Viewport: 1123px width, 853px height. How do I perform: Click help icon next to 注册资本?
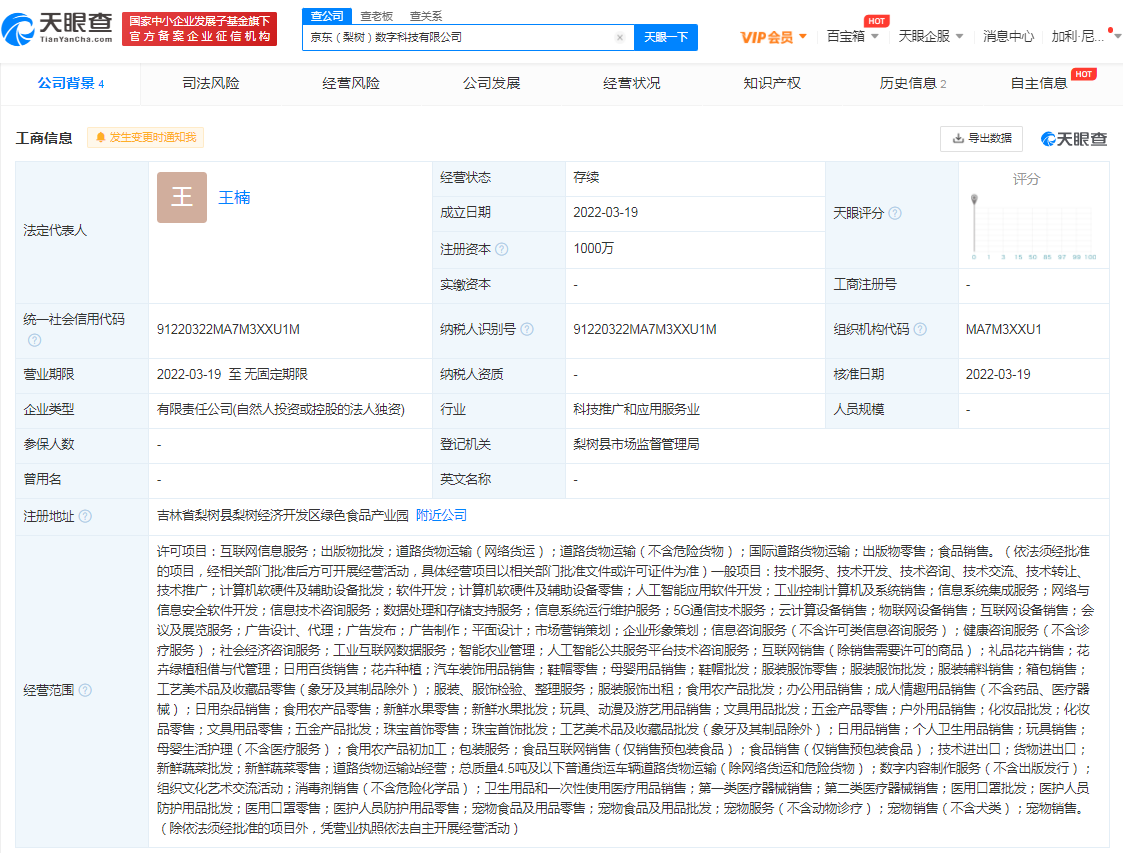501,249
